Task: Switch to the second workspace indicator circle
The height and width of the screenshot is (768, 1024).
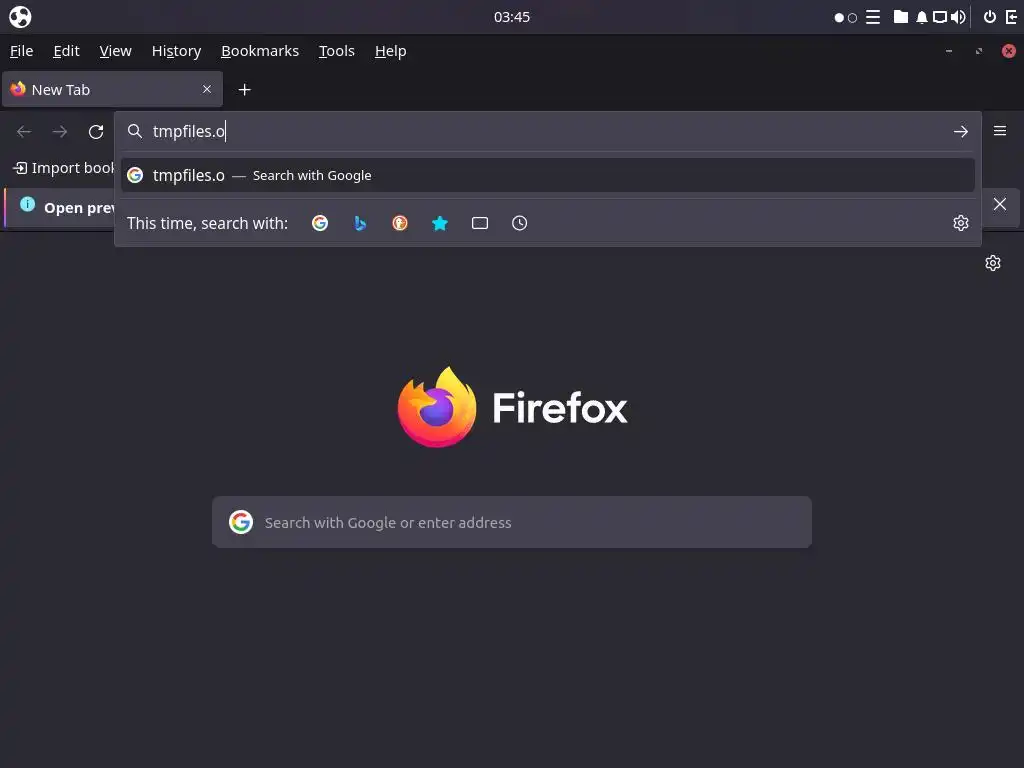Action: pyautogui.click(x=852, y=18)
